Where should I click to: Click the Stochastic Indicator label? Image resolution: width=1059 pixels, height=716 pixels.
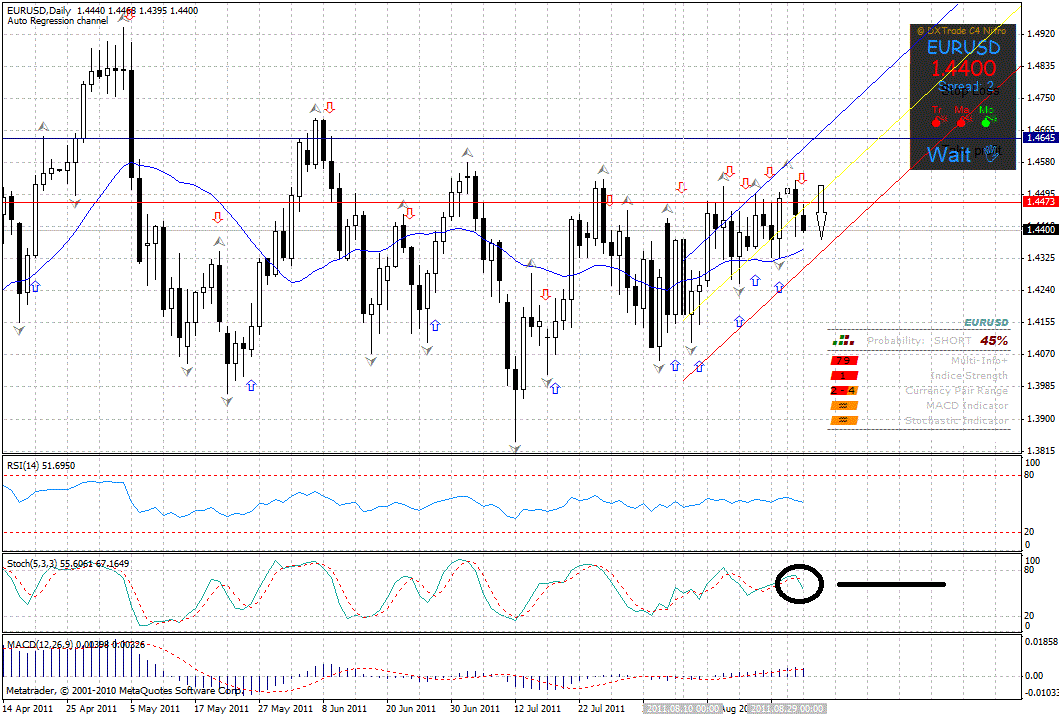956,420
